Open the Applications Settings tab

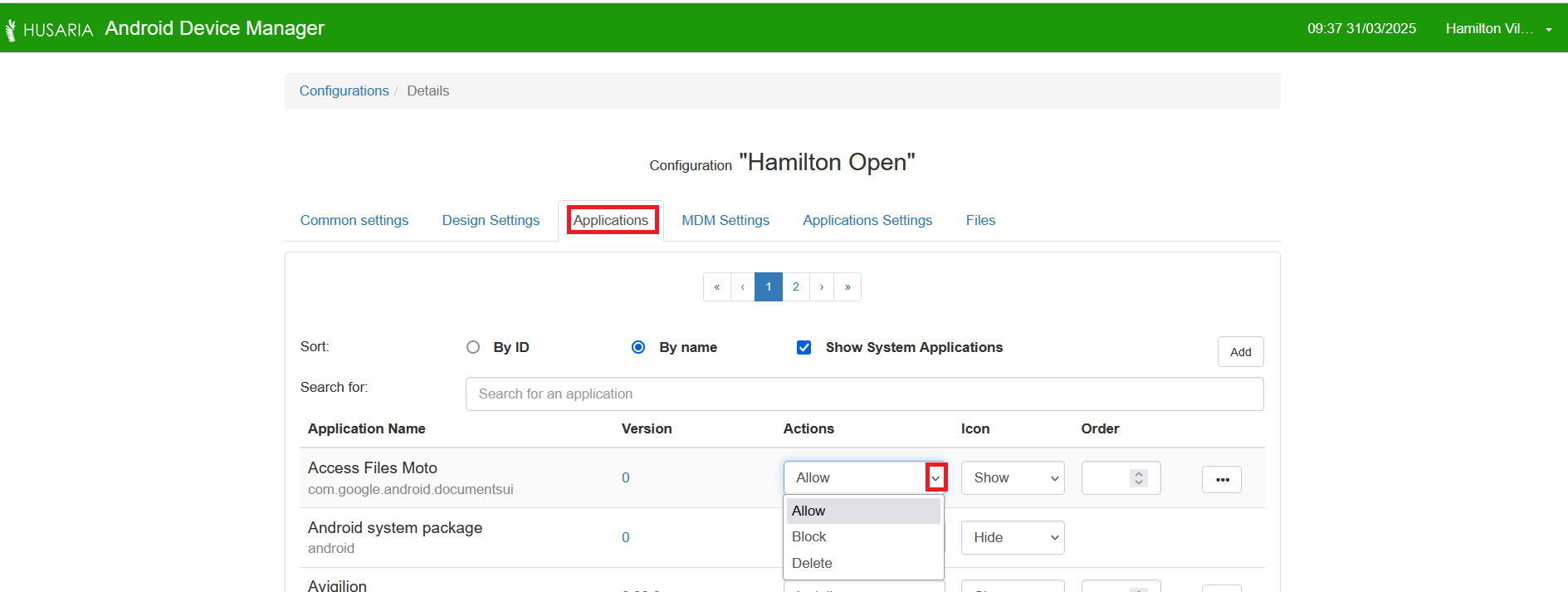click(867, 220)
